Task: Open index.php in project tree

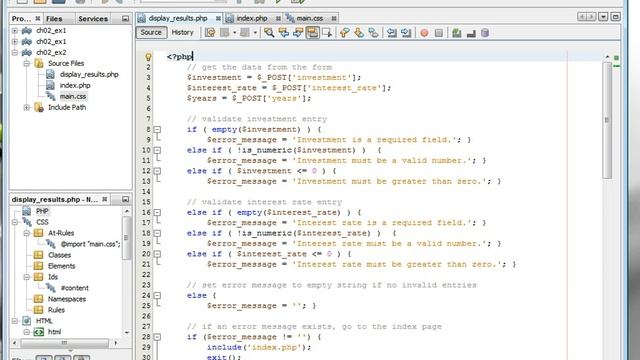Action: click(x=75, y=85)
